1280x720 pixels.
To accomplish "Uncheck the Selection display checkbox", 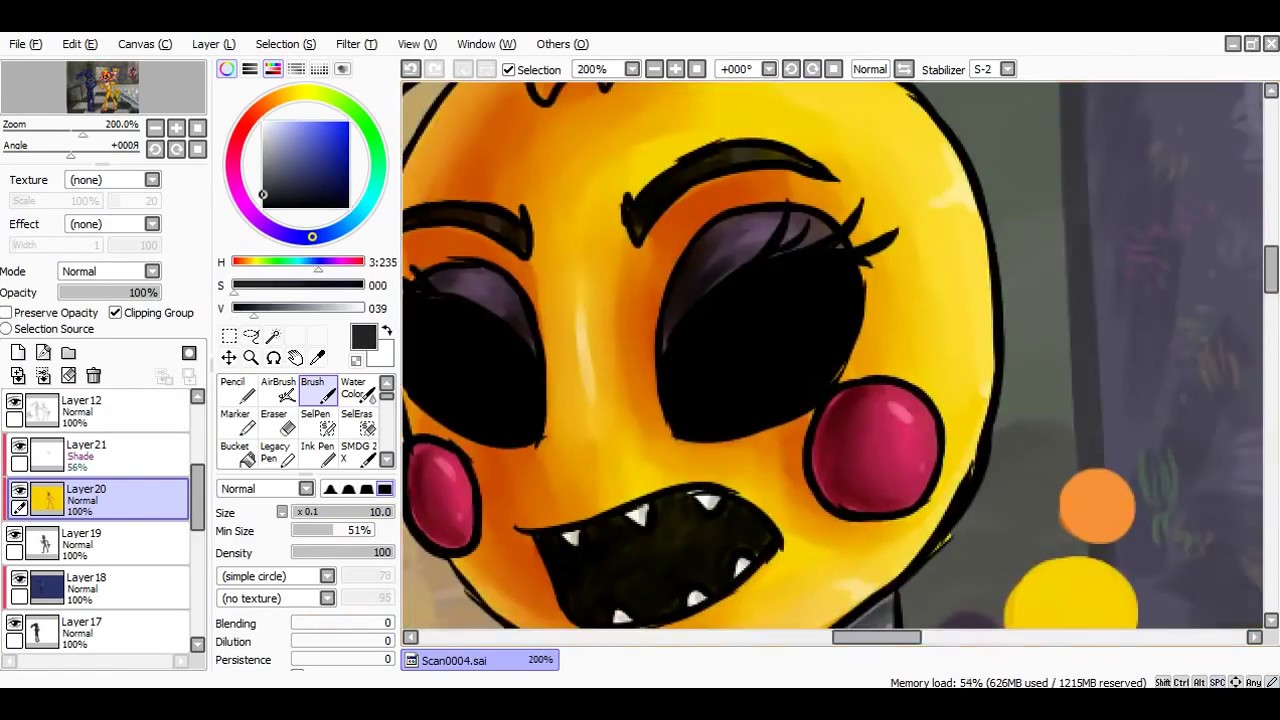I will [508, 69].
